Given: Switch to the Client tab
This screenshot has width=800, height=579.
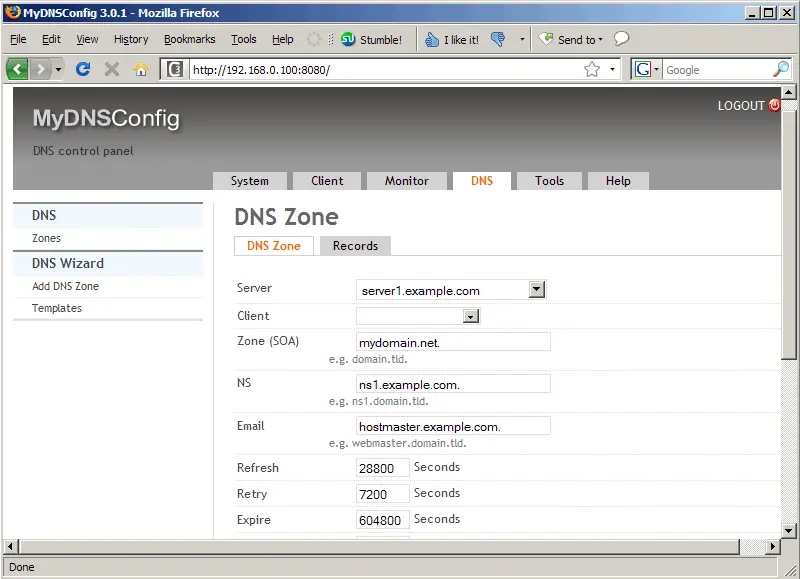Looking at the screenshot, I should (x=327, y=181).
